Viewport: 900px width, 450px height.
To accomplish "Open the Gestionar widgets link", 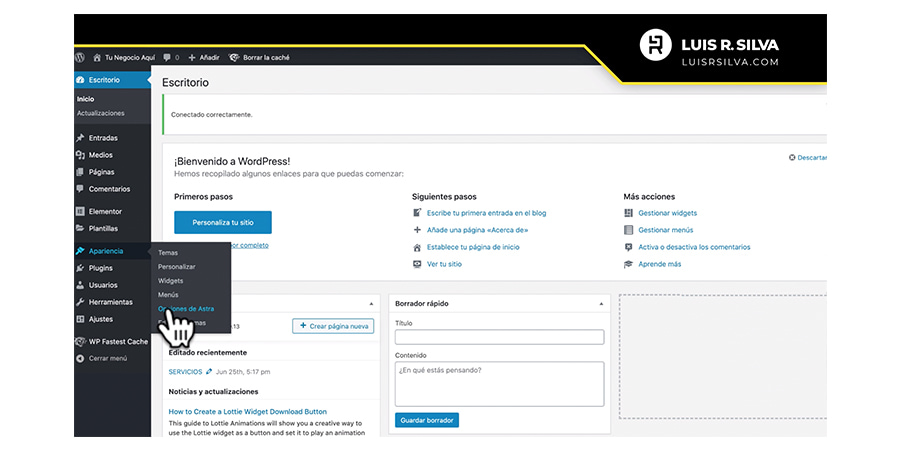I will point(668,213).
